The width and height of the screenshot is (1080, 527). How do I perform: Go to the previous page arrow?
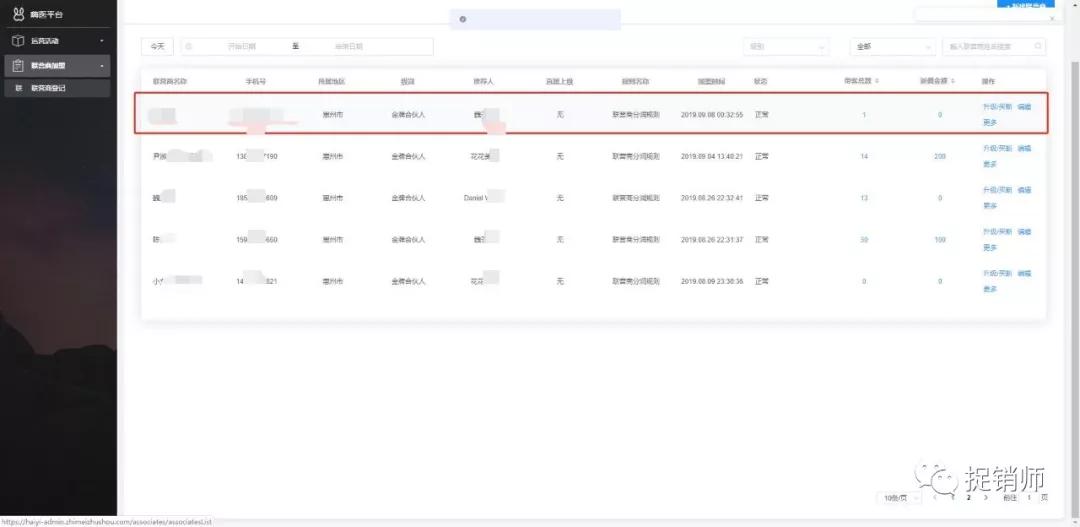tap(935, 497)
